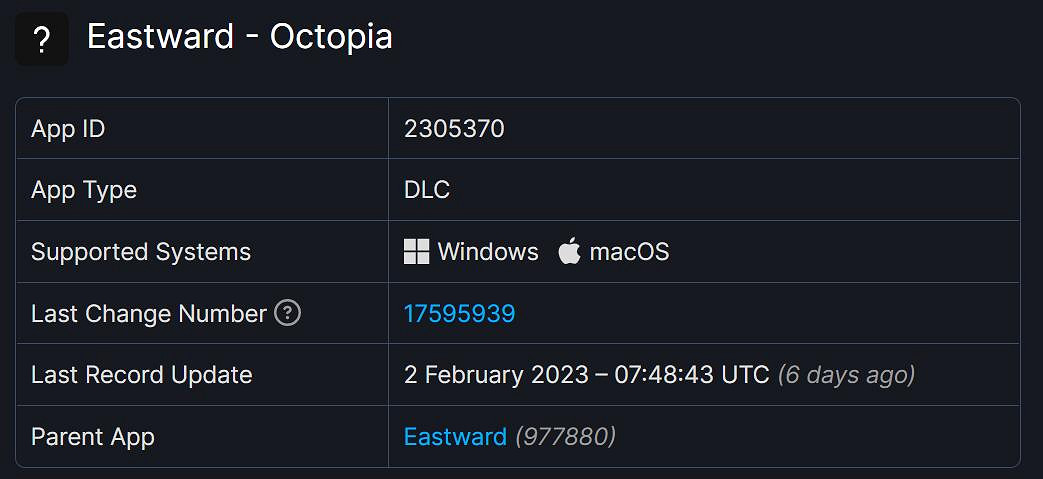Click the Last Change Number label
This screenshot has width=1043, height=479.
click(149, 314)
